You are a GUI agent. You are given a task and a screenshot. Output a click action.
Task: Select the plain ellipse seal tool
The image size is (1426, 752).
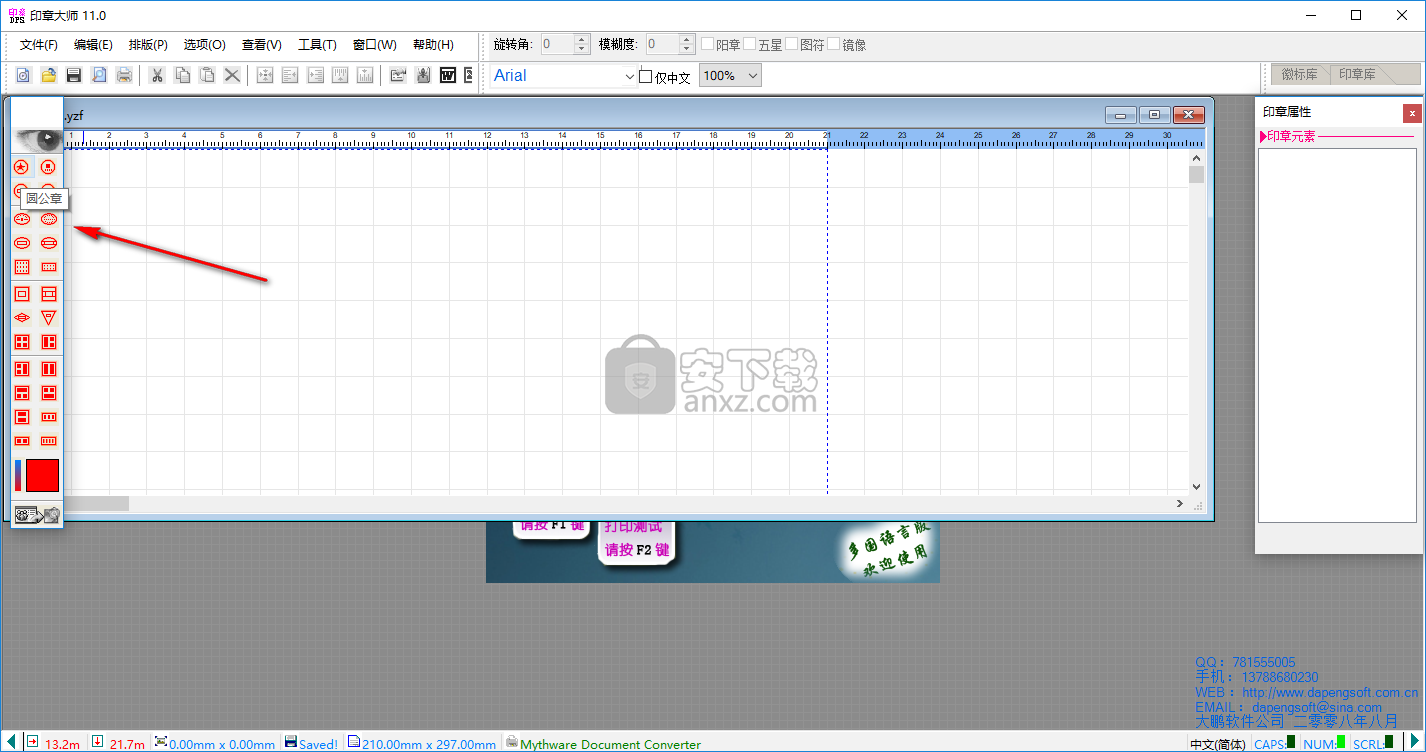(22, 243)
